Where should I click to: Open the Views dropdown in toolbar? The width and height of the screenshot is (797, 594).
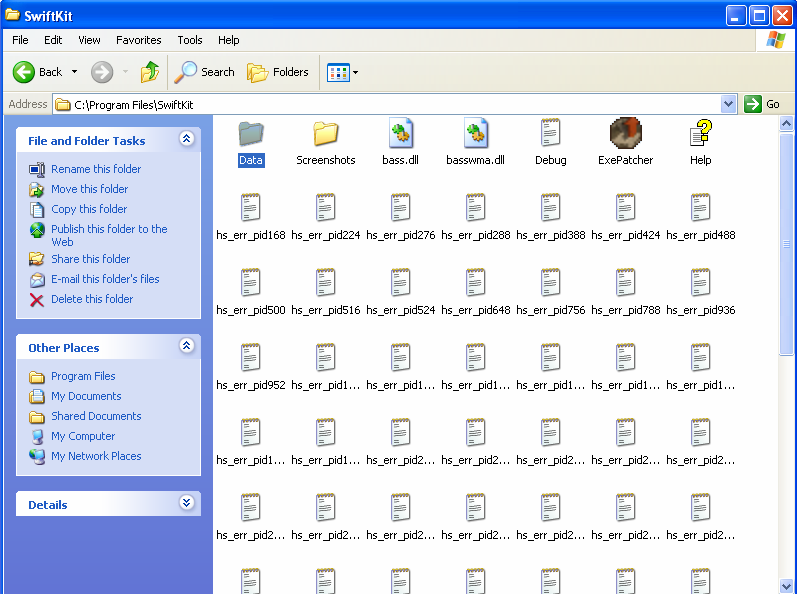pos(343,72)
